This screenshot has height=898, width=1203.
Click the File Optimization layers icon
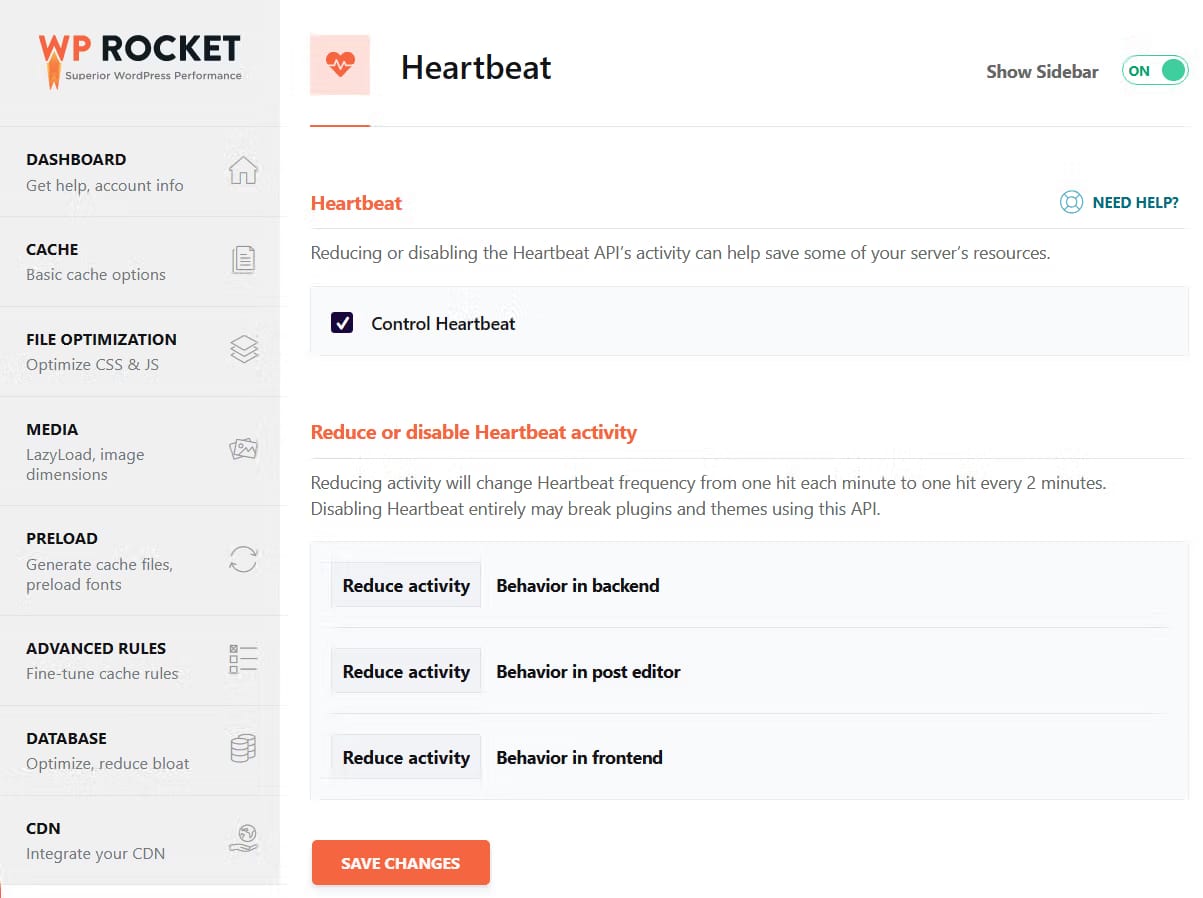pos(243,350)
